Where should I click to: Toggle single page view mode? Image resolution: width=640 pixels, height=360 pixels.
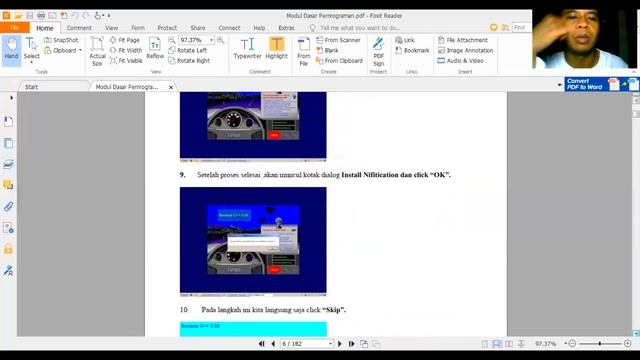coord(484,344)
